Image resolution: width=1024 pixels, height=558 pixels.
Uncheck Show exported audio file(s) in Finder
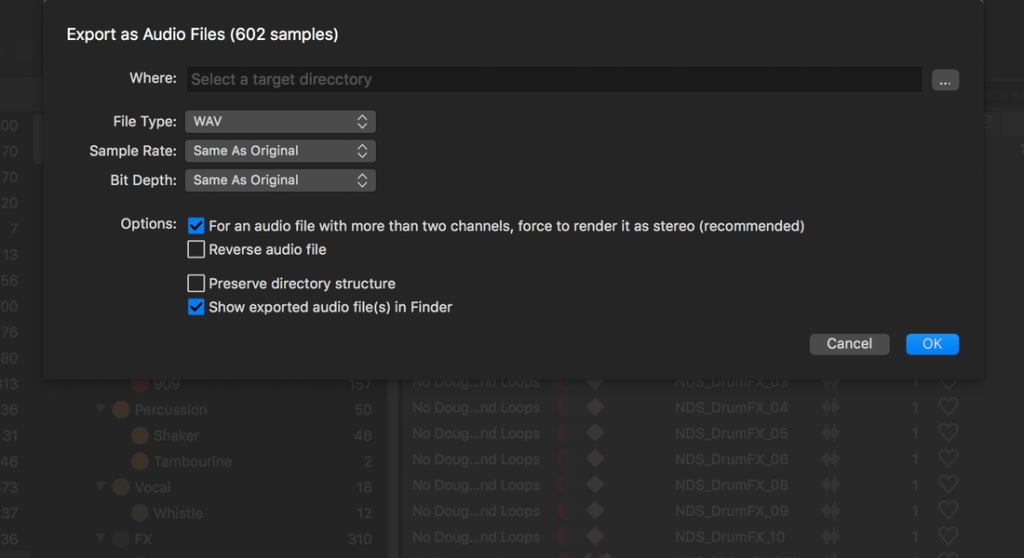tap(196, 307)
